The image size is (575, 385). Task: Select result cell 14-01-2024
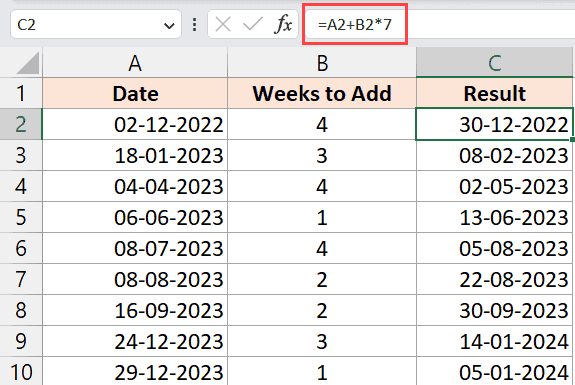495,341
